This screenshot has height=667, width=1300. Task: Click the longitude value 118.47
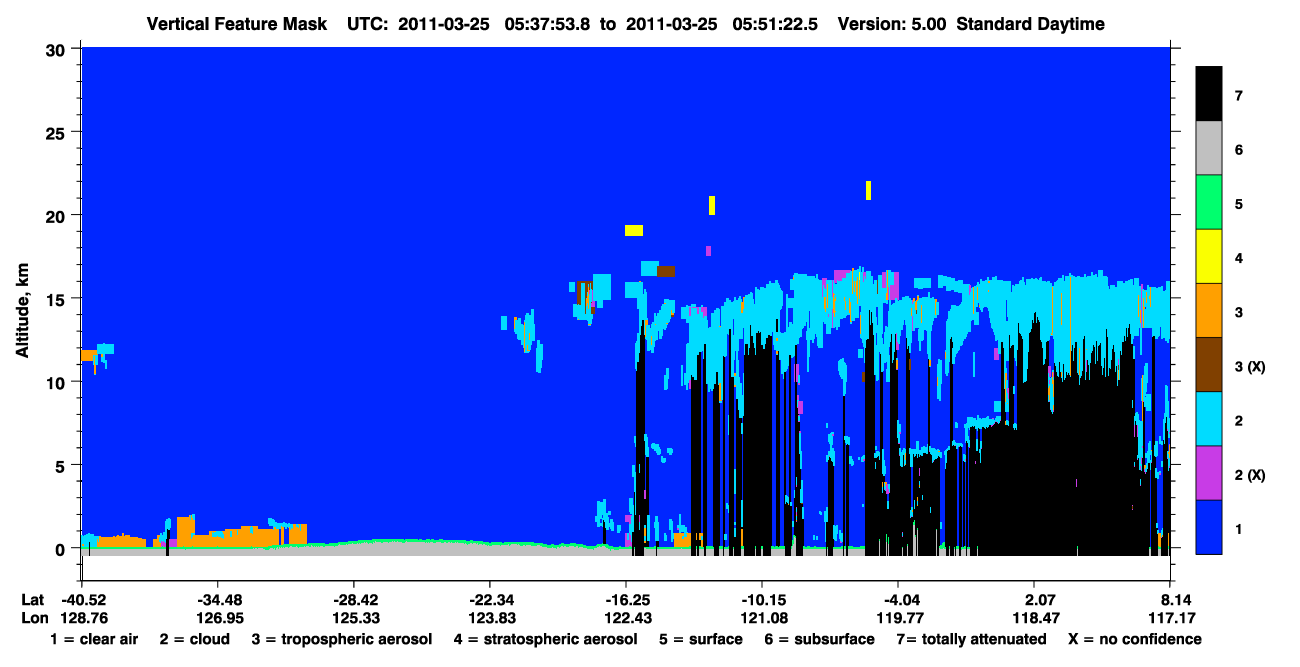pyautogui.click(x=1034, y=618)
